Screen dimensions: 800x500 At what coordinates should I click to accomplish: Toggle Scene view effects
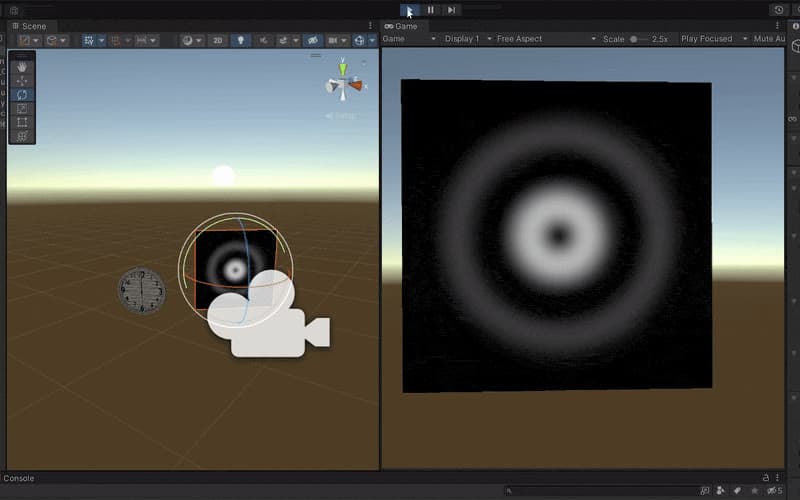coord(282,40)
